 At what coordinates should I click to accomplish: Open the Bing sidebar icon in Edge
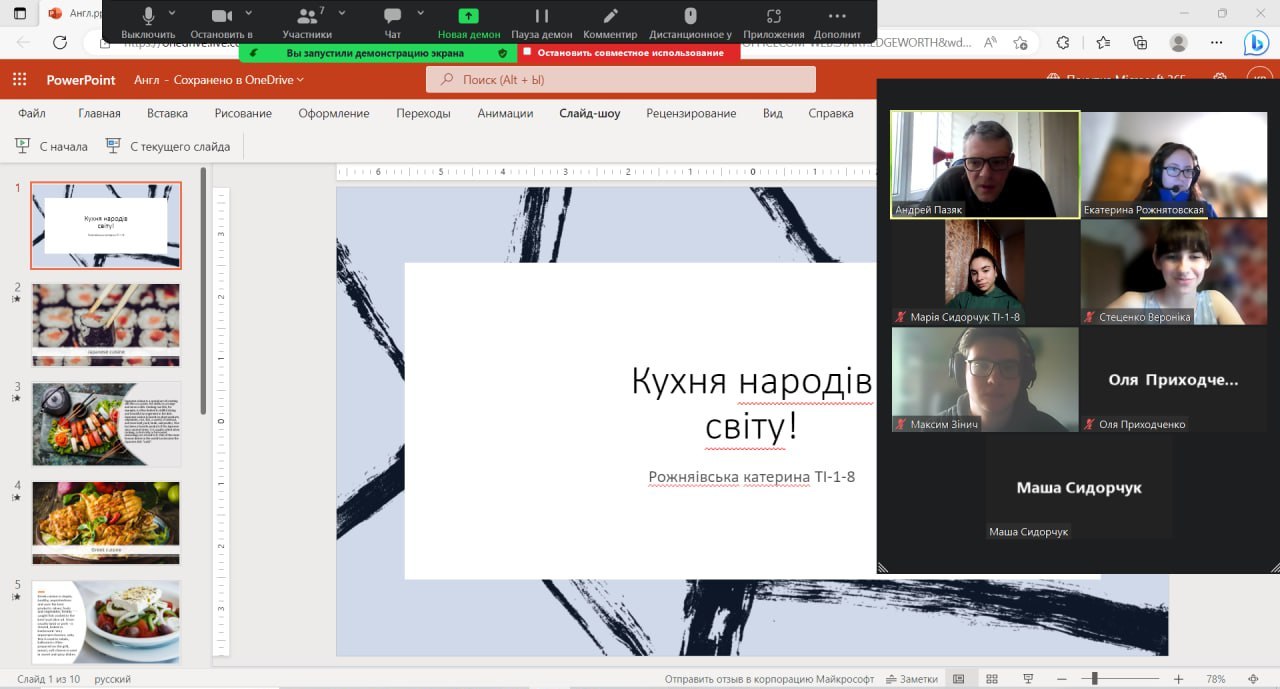pos(1256,43)
